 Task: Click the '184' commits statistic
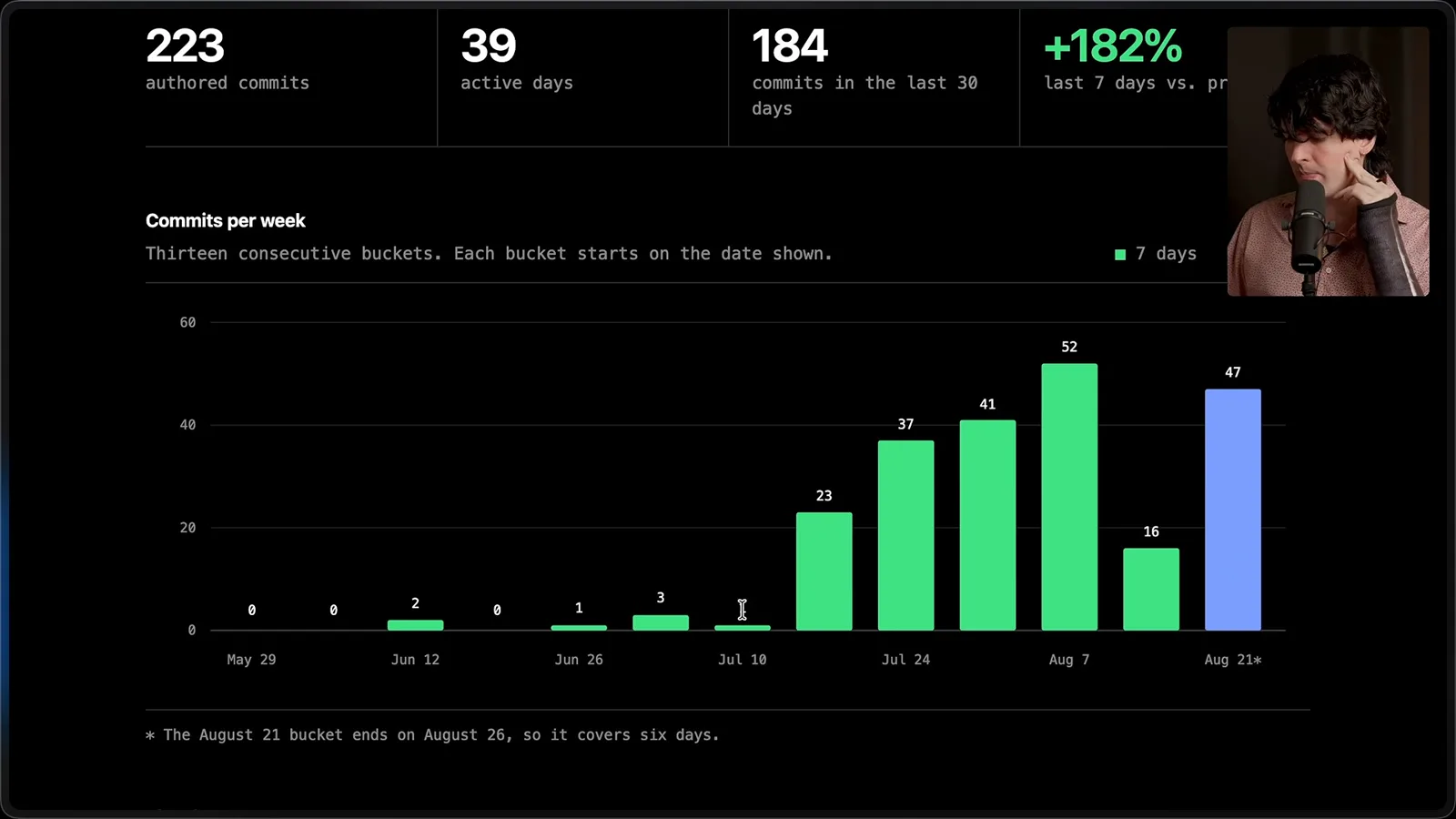[x=790, y=45]
